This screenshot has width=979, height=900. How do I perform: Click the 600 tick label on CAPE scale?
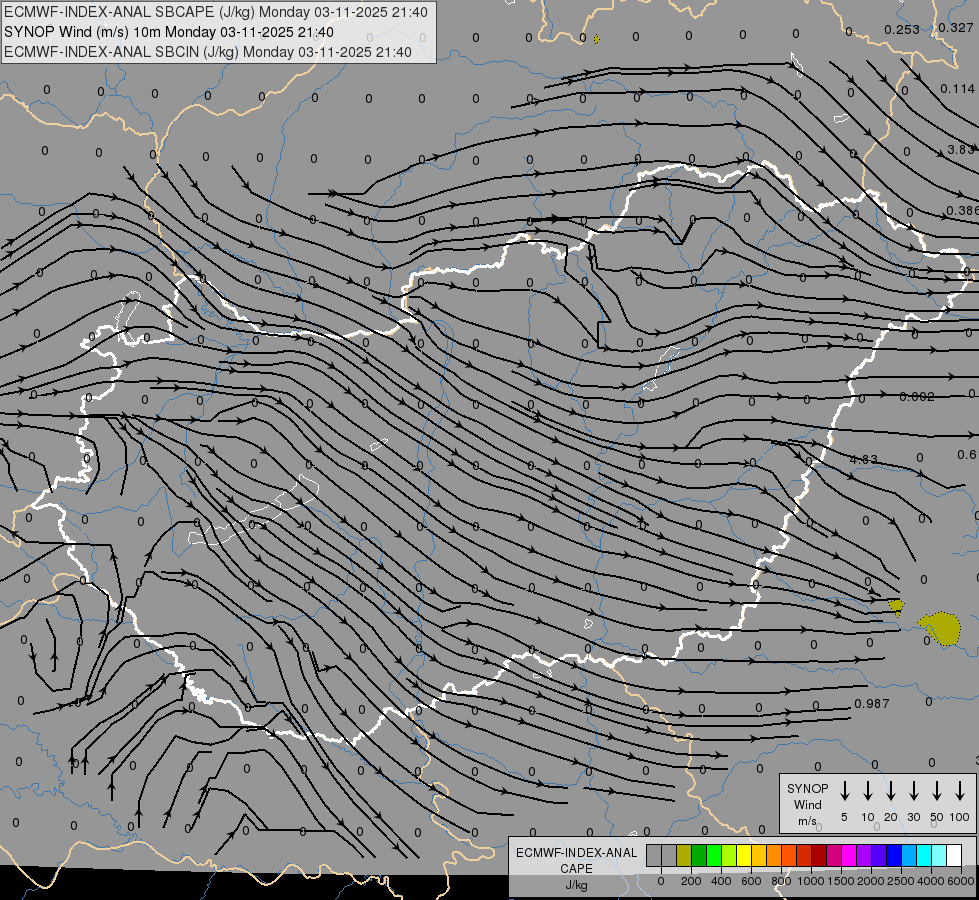tap(751, 881)
